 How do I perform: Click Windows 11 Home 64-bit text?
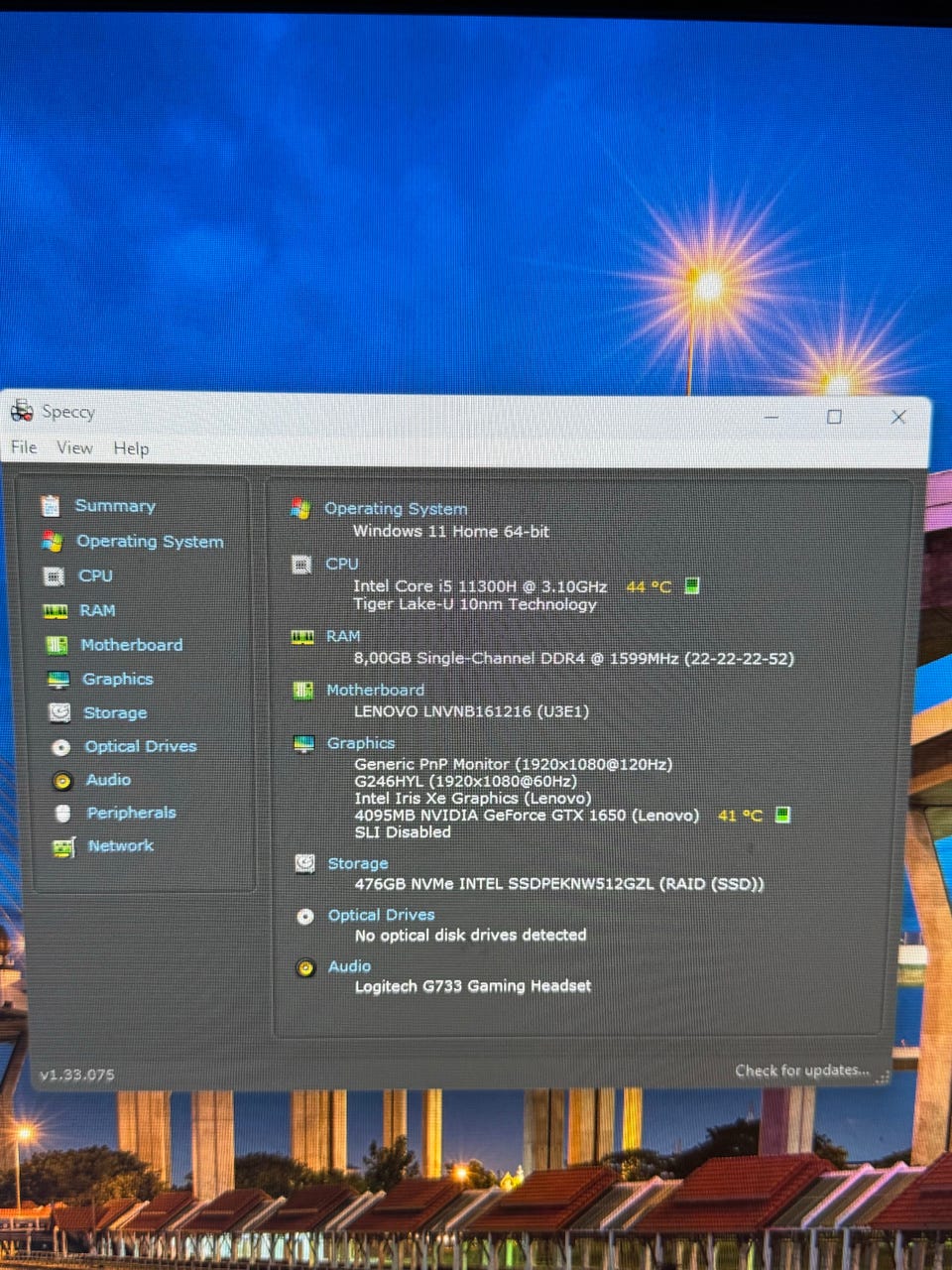pos(451,532)
